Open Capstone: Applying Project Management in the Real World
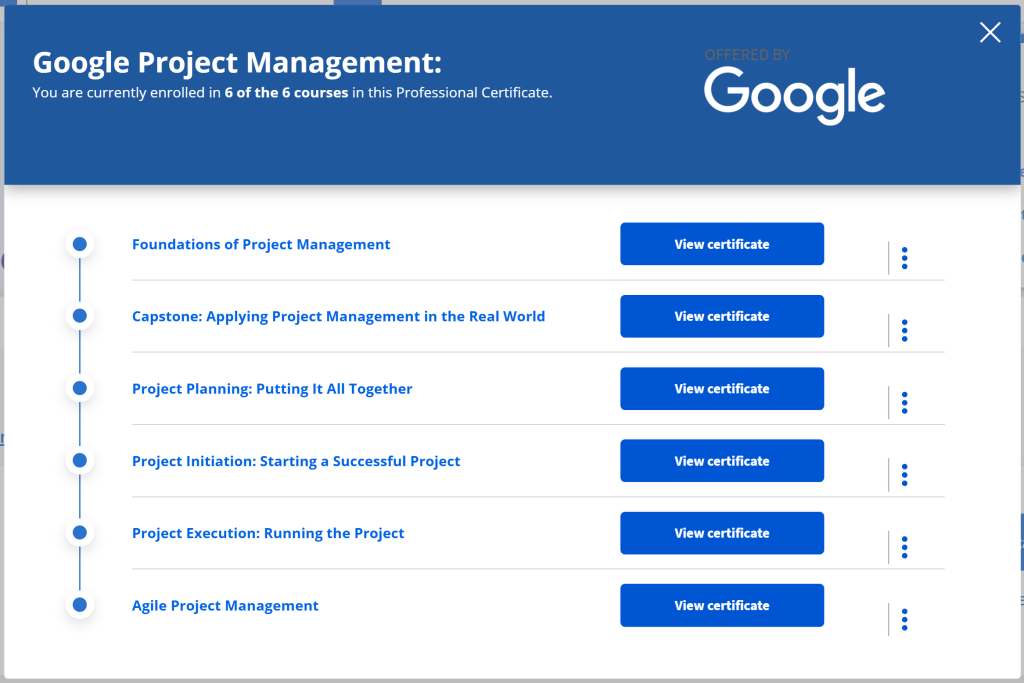Viewport: 1024px width, 683px height. pyautogui.click(x=338, y=317)
